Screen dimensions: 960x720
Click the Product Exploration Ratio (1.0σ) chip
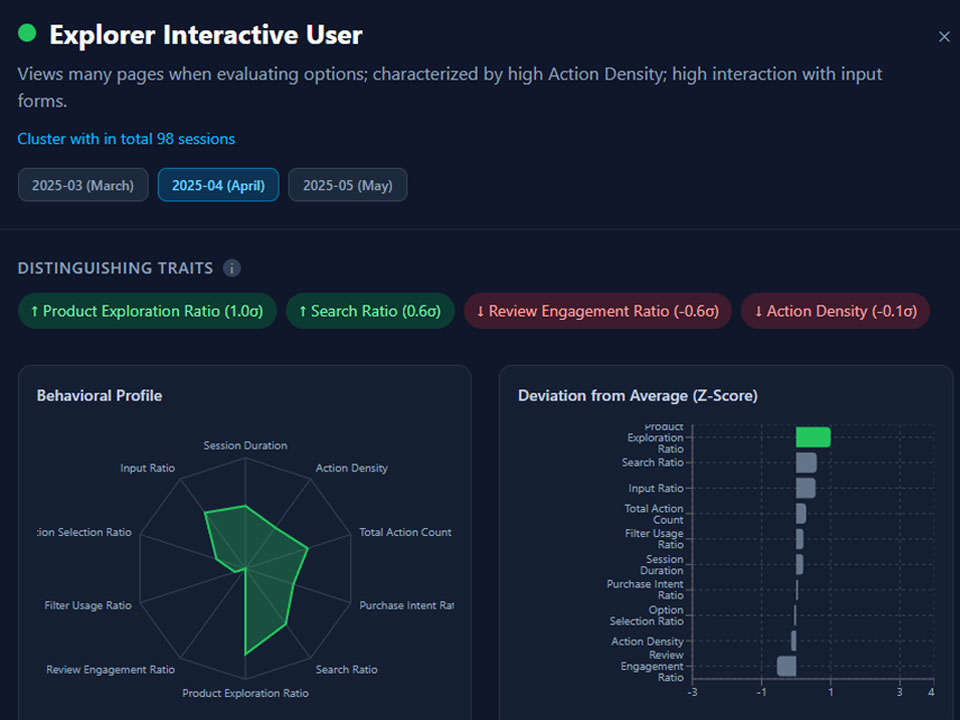147,311
